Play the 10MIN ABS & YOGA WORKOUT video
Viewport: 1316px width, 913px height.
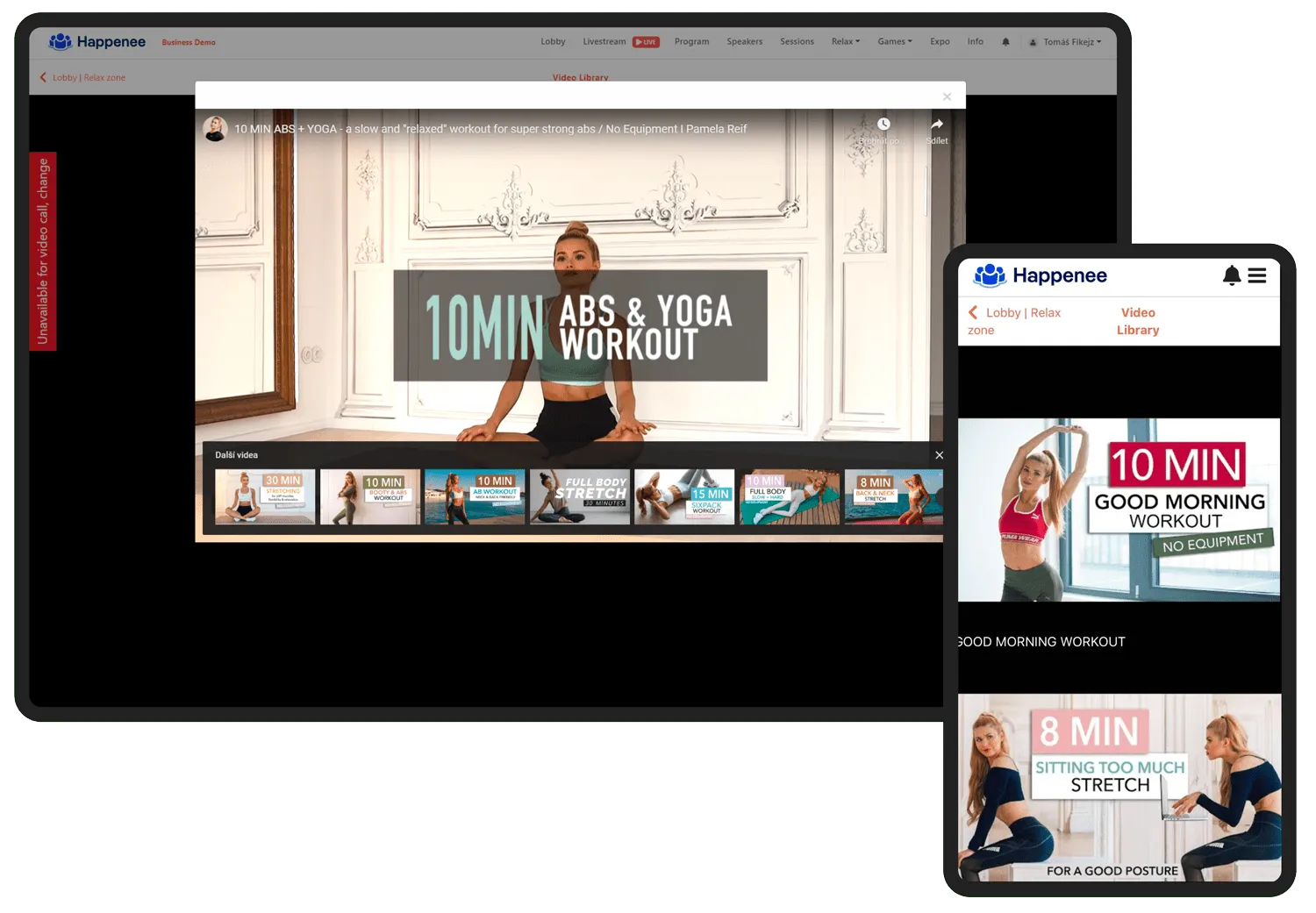(580, 325)
